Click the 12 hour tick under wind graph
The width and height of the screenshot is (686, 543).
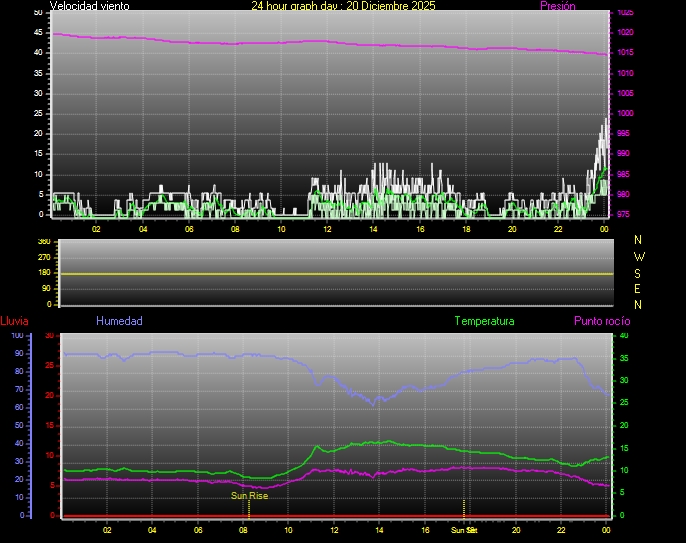pos(327,229)
